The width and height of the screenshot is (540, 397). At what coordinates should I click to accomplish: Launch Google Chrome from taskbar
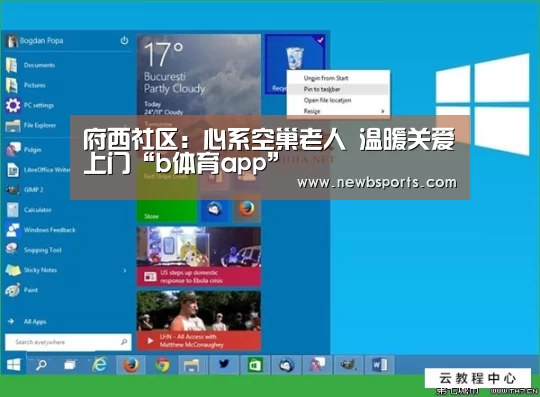pyautogui.click(x=162, y=365)
